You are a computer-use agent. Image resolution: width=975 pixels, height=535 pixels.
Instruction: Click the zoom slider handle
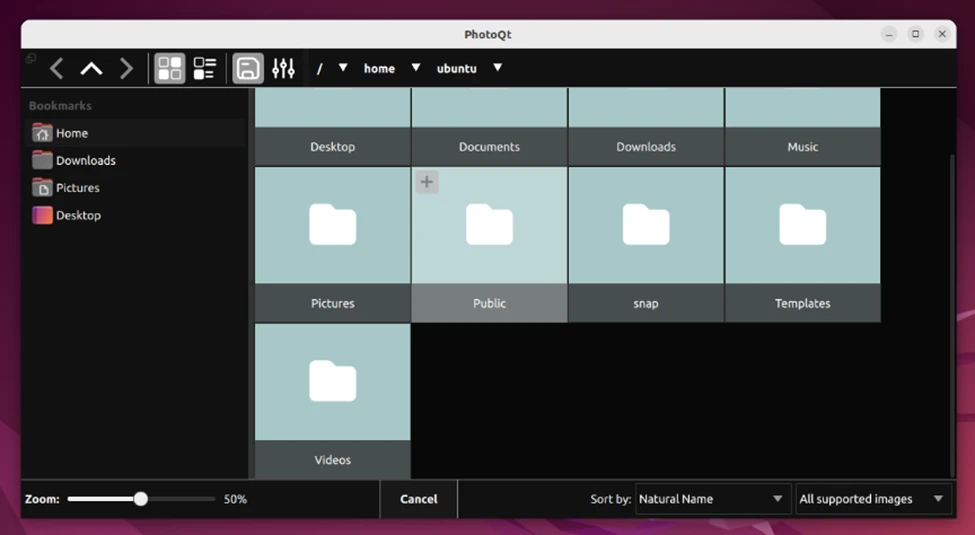141,499
